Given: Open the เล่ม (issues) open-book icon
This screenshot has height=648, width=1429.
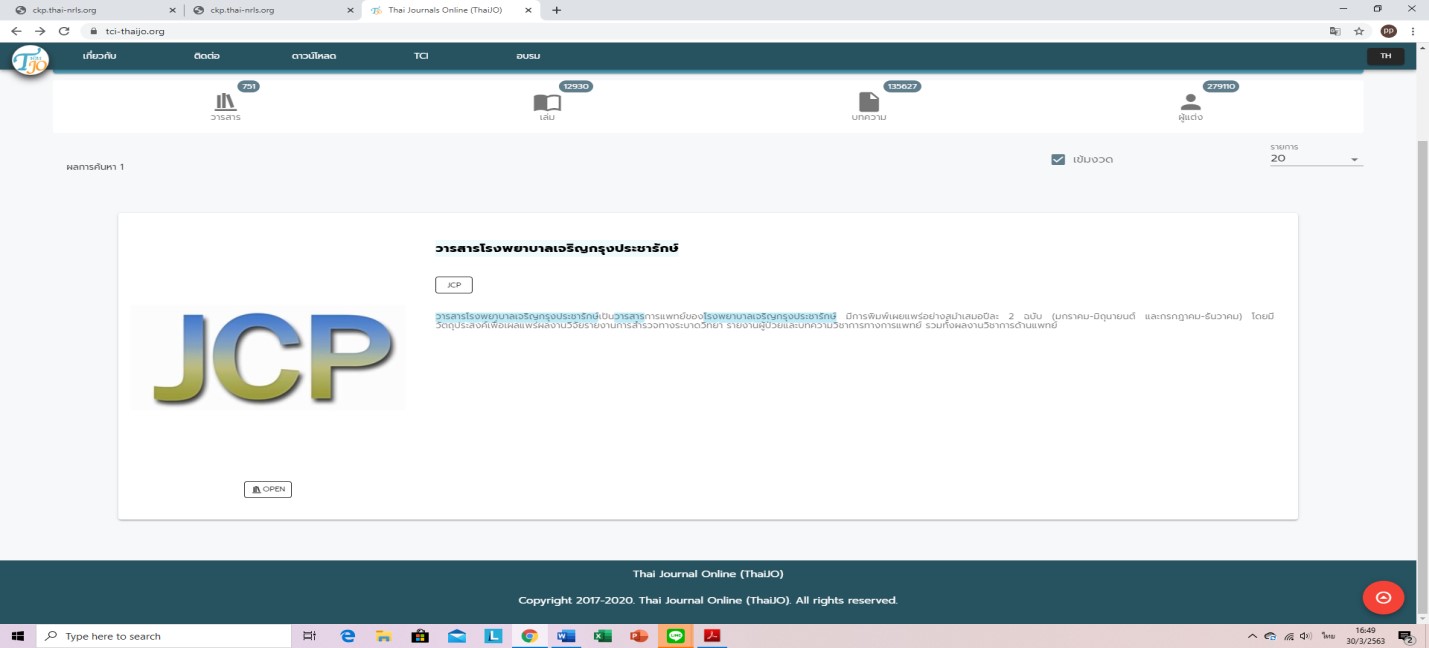Looking at the screenshot, I should click(x=547, y=102).
